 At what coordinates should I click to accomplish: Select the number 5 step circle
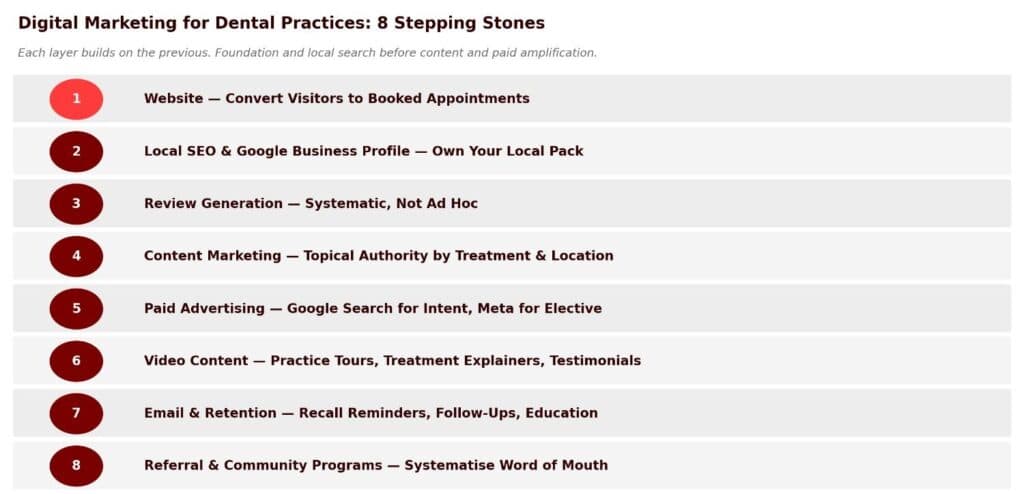[76, 308]
